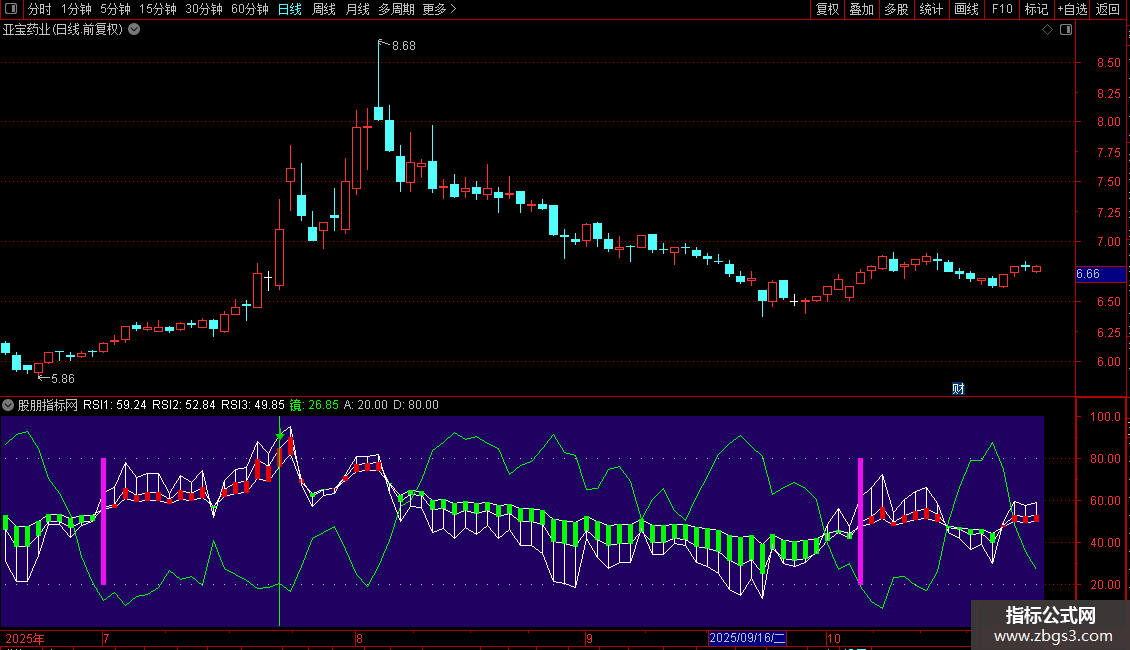The height and width of the screenshot is (650, 1130).
Task: Click the window split icon in chart corner
Action: tap(1066, 30)
